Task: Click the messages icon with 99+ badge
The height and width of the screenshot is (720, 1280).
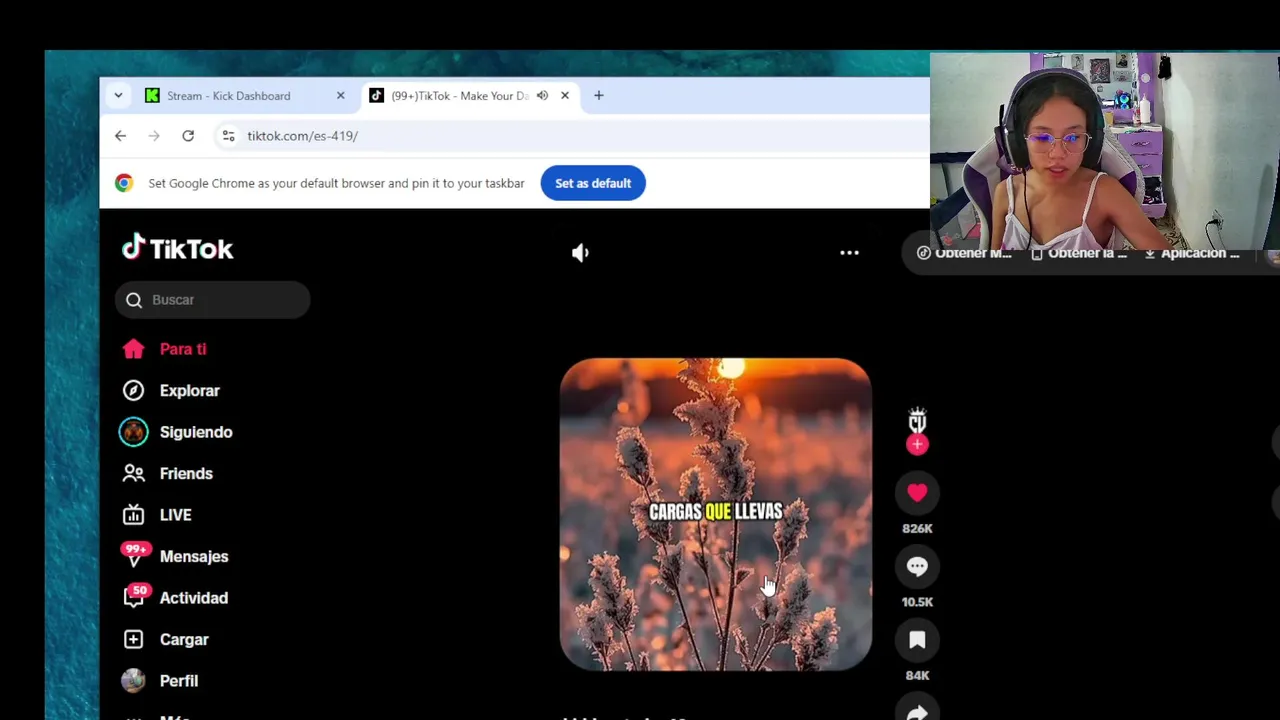Action: point(133,555)
